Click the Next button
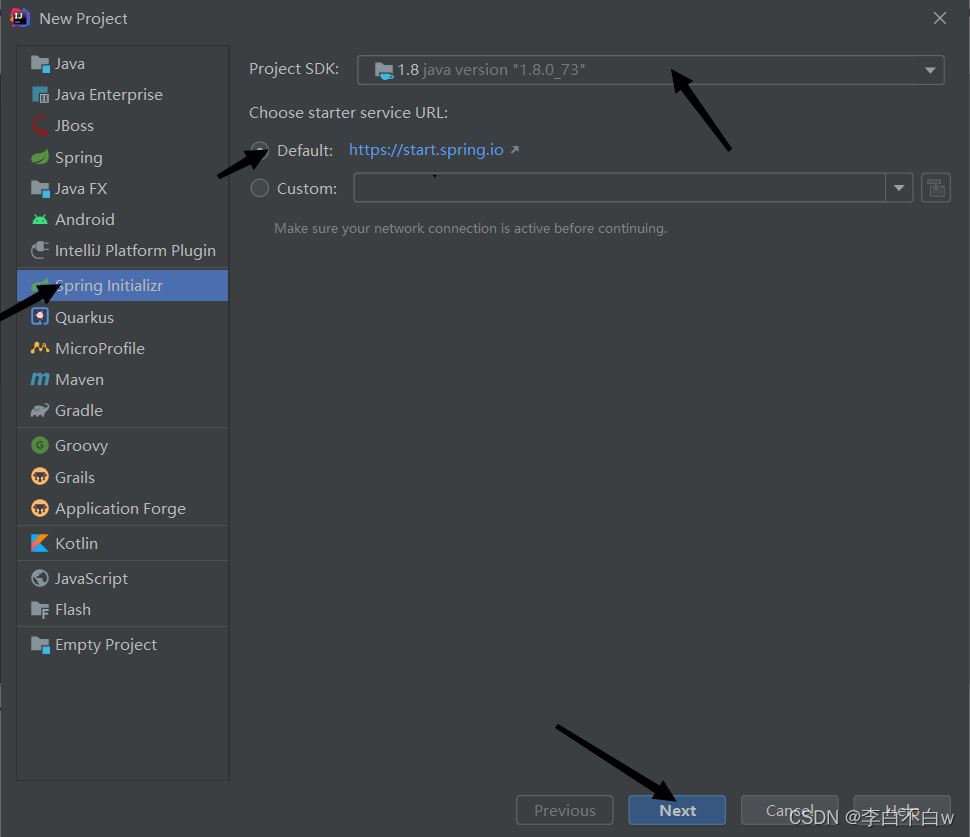 pos(677,810)
